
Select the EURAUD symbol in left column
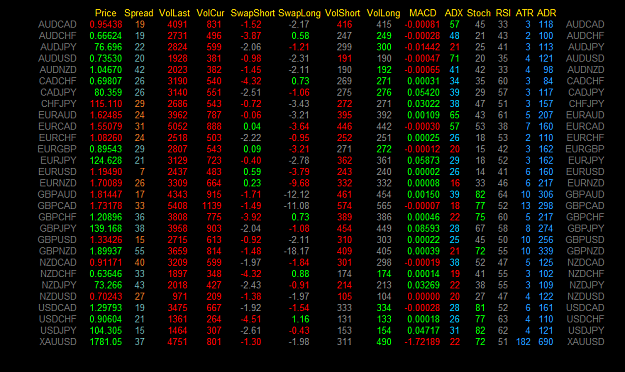[x=57, y=115]
